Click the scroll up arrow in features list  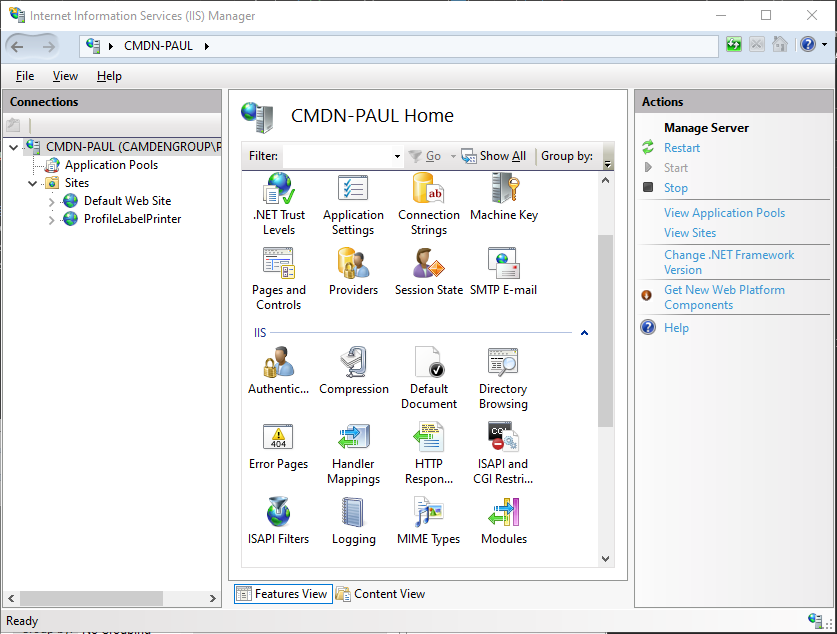pyautogui.click(x=605, y=180)
